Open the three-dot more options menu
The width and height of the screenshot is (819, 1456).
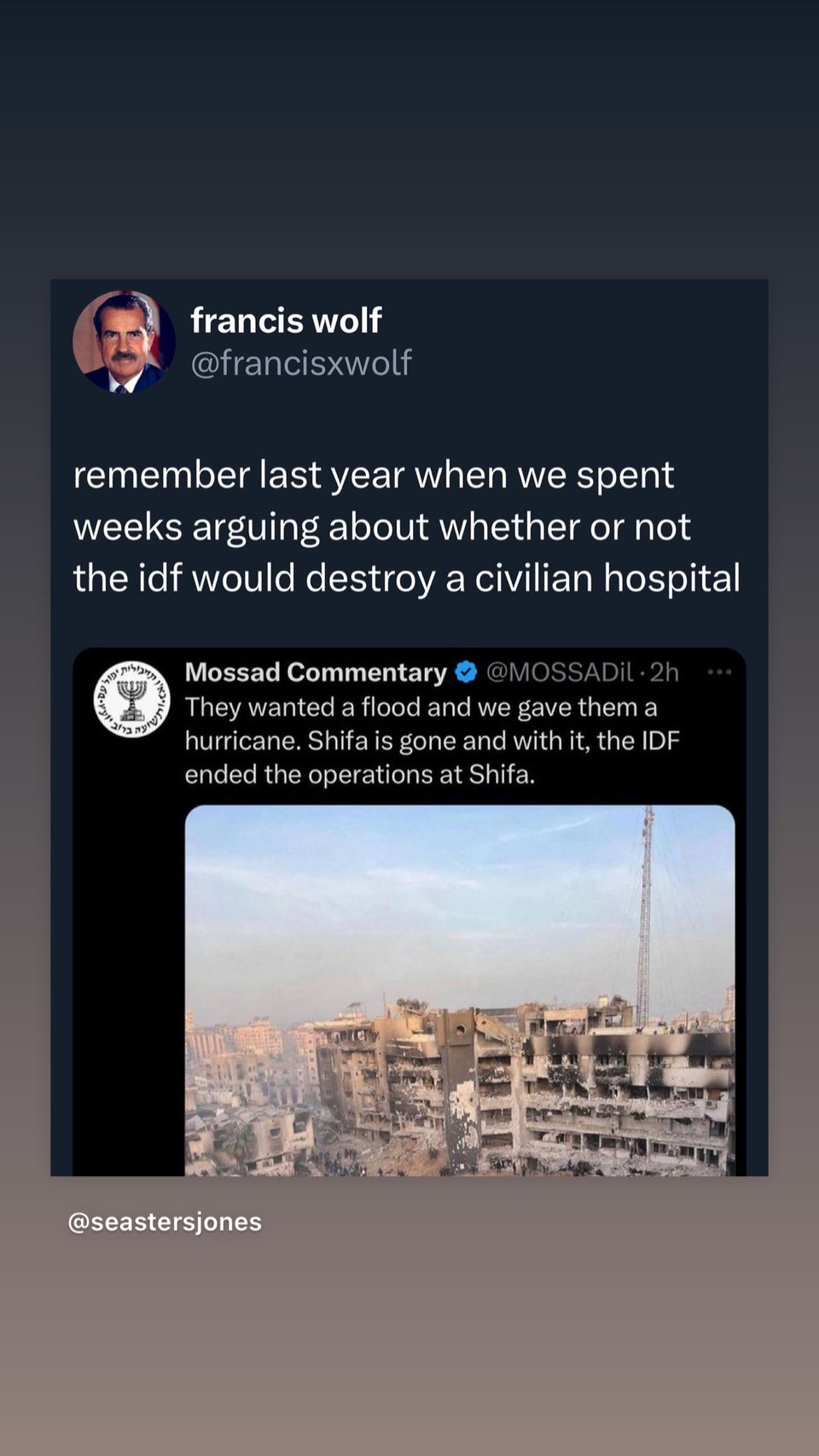pyautogui.click(x=719, y=673)
